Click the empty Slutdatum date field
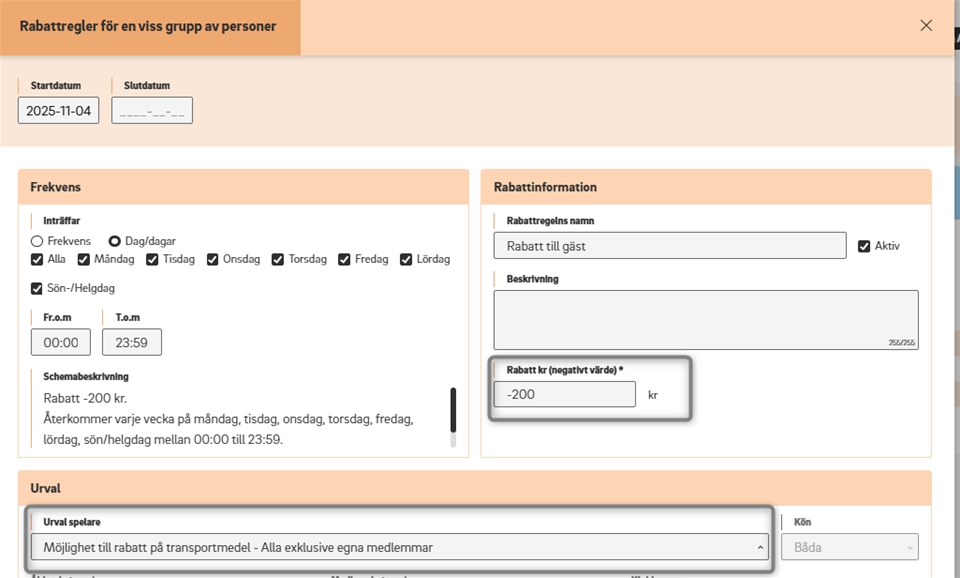Viewport: 960px width, 578px height. point(152,110)
